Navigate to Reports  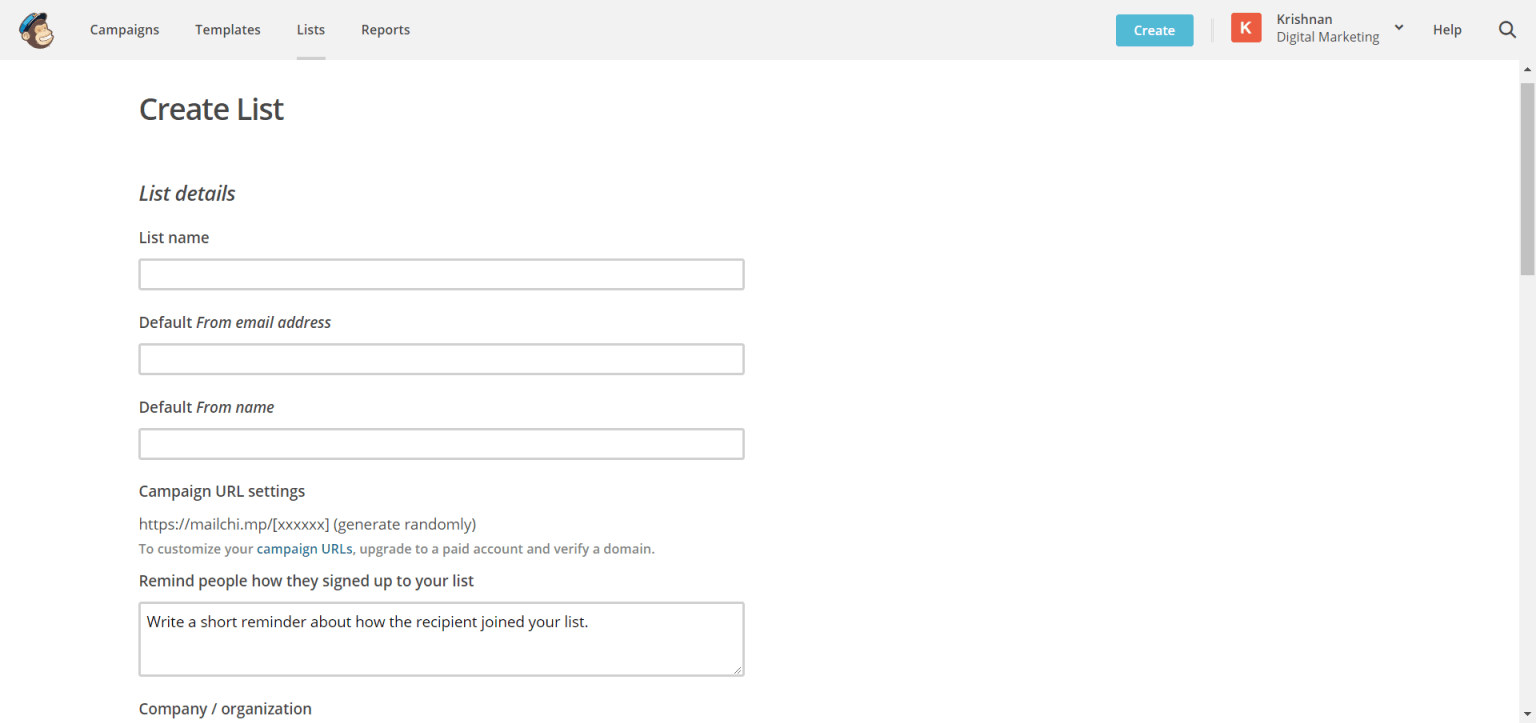[x=385, y=30]
